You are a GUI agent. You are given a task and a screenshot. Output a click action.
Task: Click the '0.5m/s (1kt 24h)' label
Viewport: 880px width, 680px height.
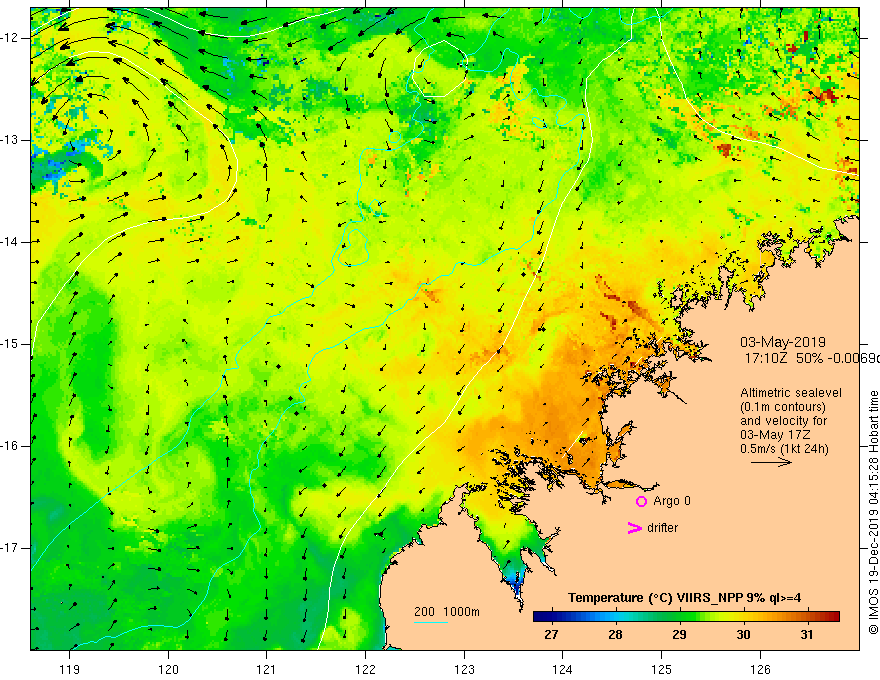click(784, 449)
